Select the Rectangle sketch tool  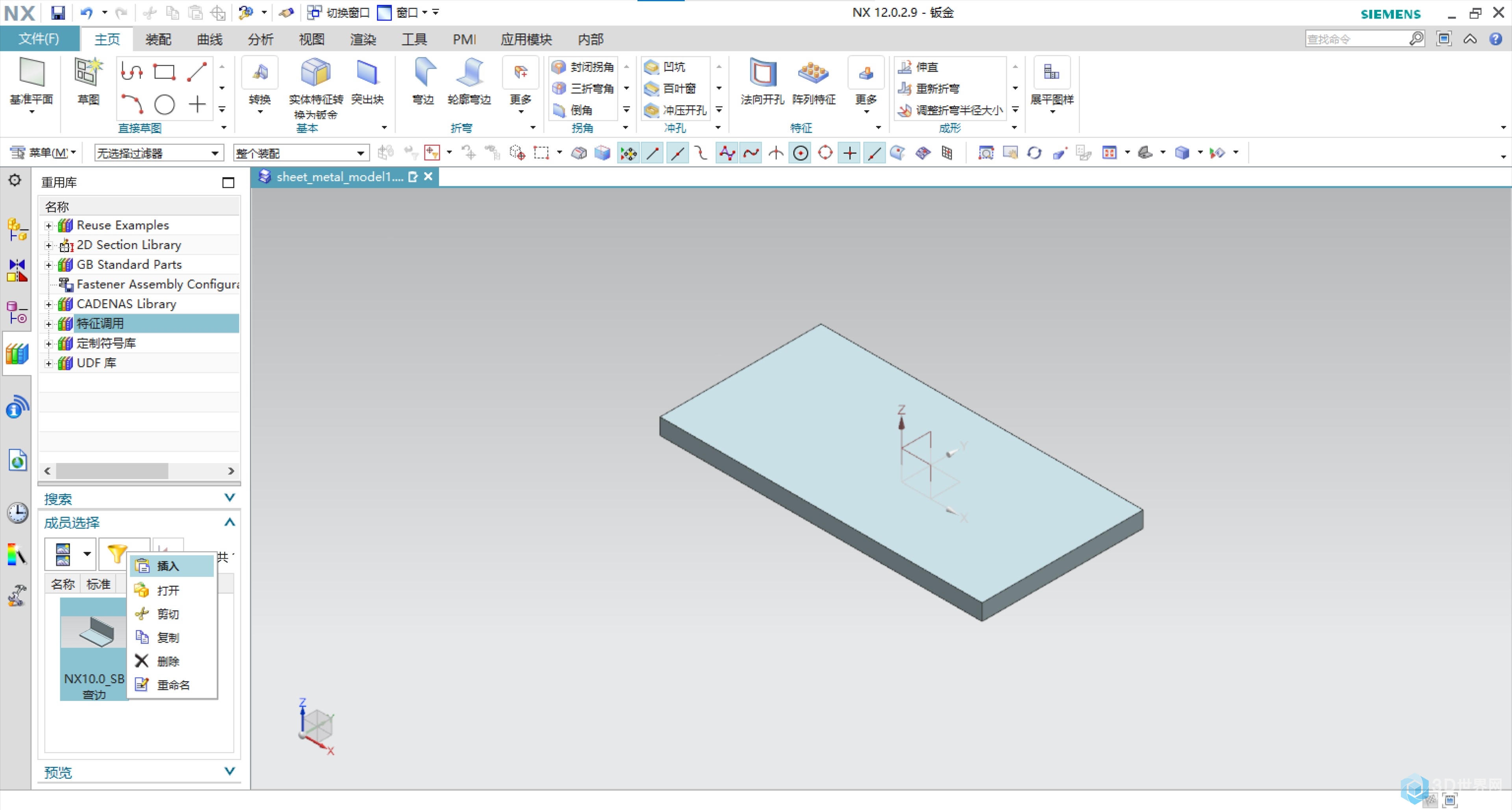pos(164,72)
